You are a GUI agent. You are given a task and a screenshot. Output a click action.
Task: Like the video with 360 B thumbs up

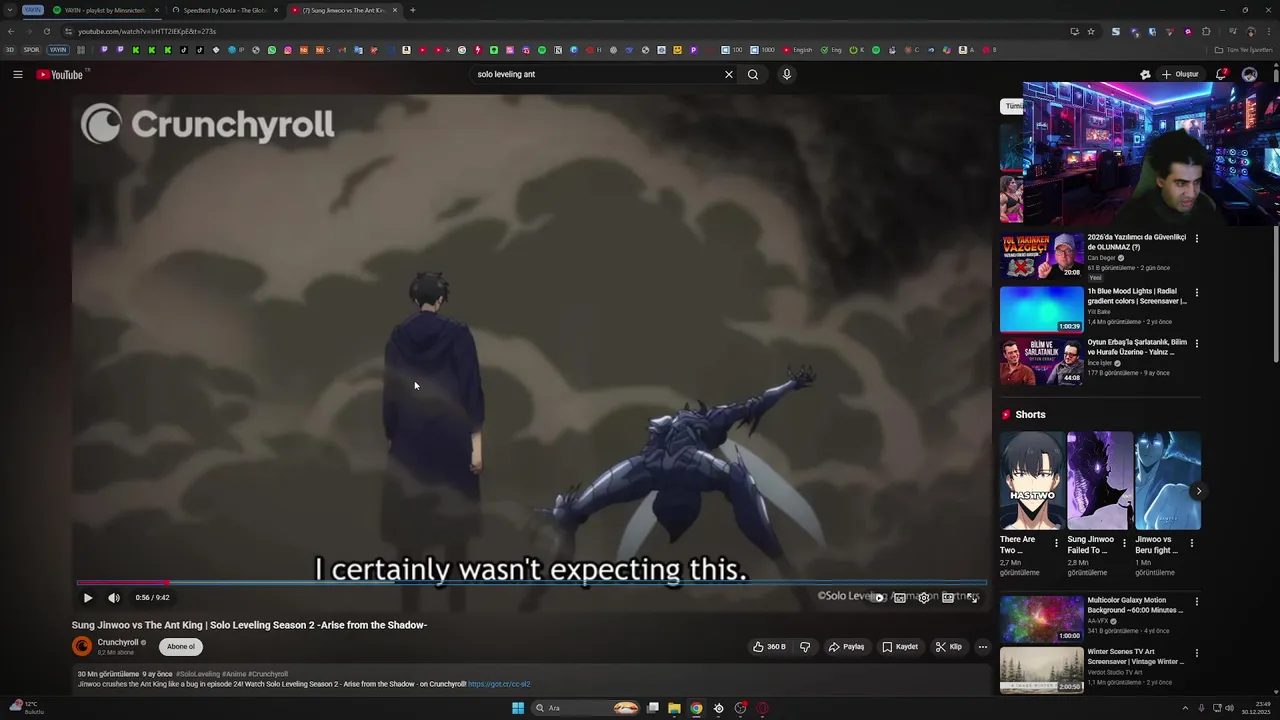pos(769,647)
